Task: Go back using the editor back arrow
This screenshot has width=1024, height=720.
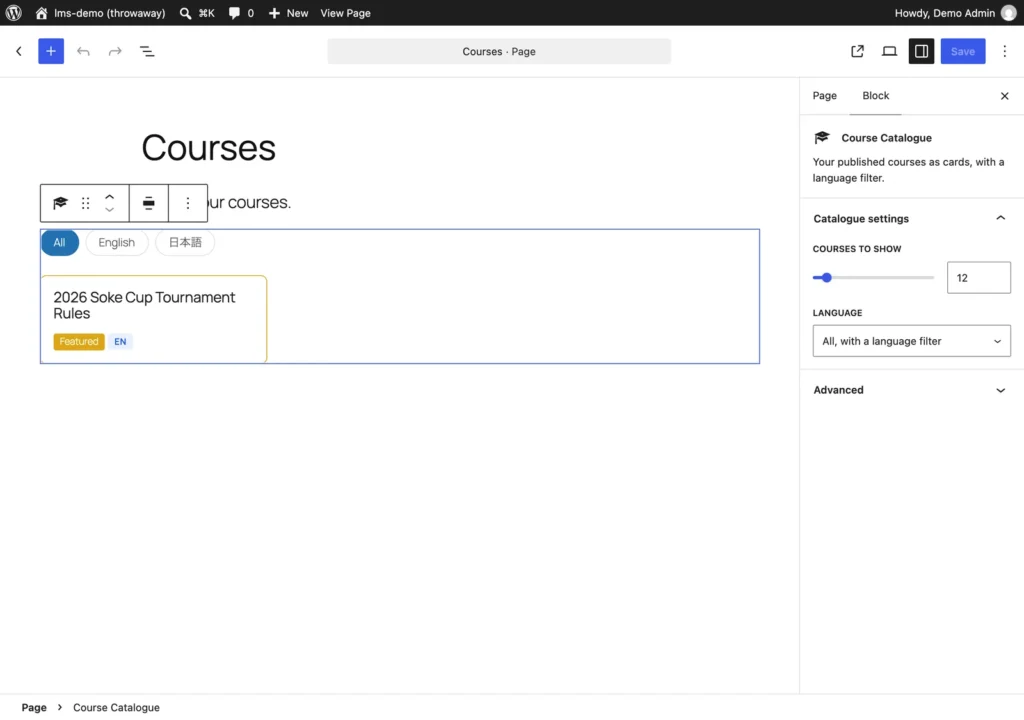Action: pos(19,51)
